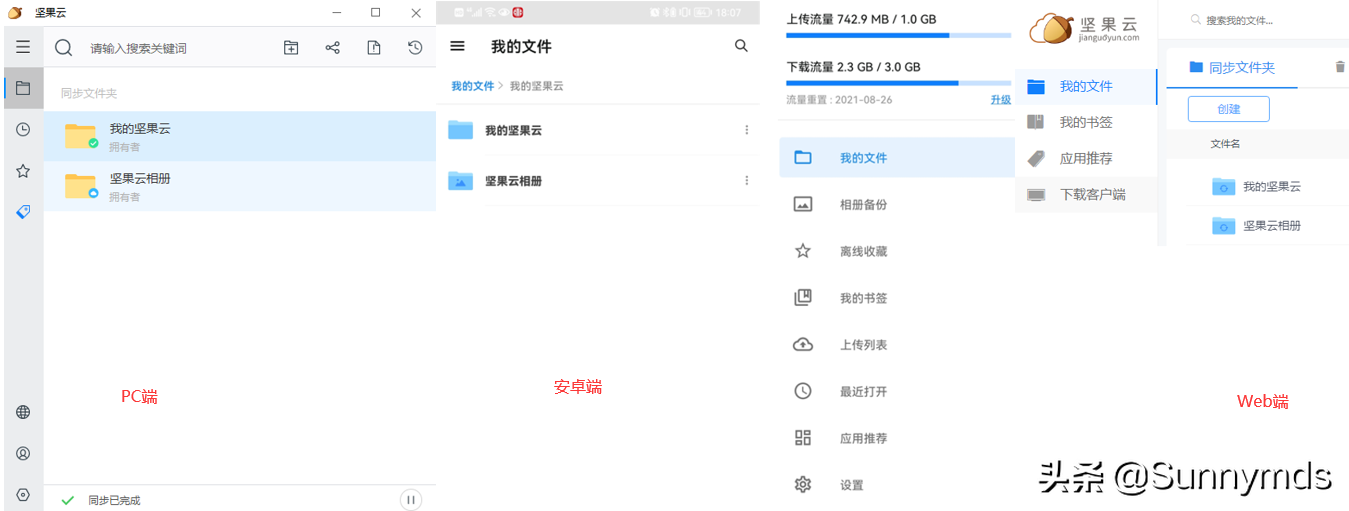Screen dimensions: 1349x511
Task: Click the Android search magnifier icon
Action: pyautogui.click(x=741, y=46)
